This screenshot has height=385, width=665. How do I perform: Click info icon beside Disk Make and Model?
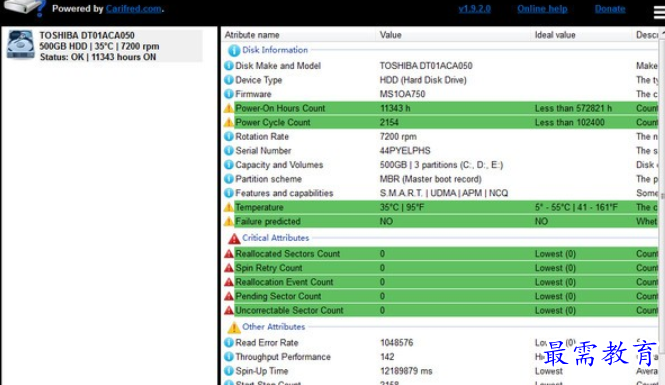point(229,66)
